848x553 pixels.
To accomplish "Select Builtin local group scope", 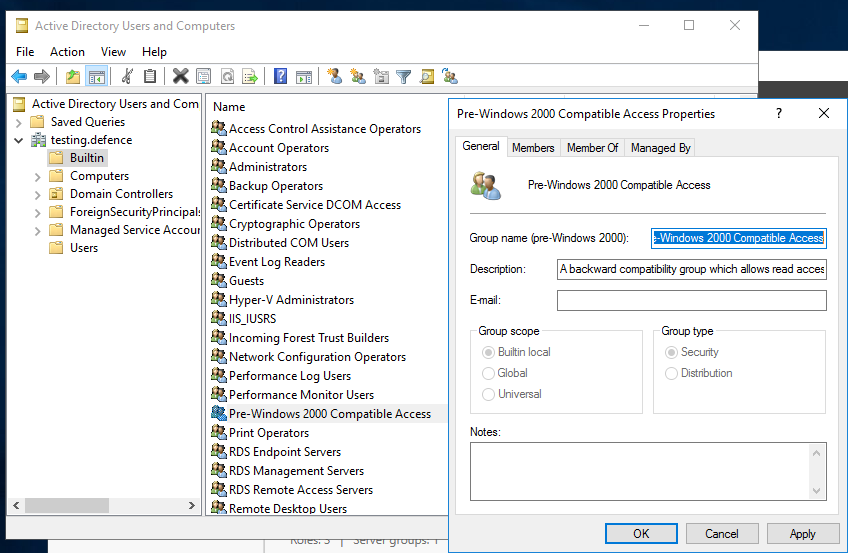I will click(x=488, y=352).
